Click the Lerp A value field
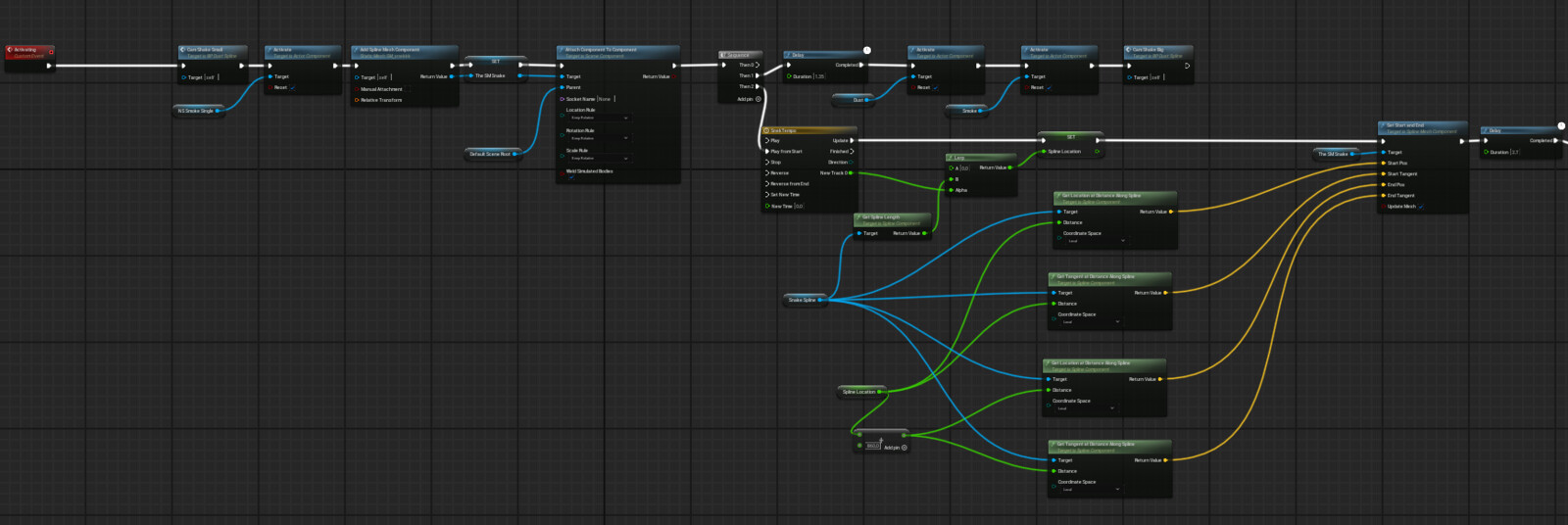The height and width of the screenshot is (525, 1568). pos(965,168)
